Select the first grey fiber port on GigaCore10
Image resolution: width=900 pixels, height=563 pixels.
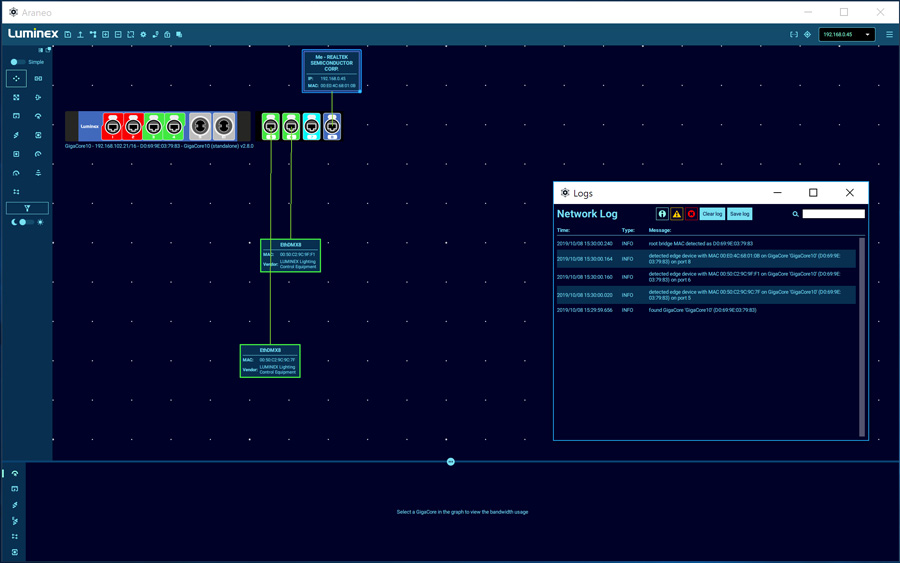tap(200, 126)
